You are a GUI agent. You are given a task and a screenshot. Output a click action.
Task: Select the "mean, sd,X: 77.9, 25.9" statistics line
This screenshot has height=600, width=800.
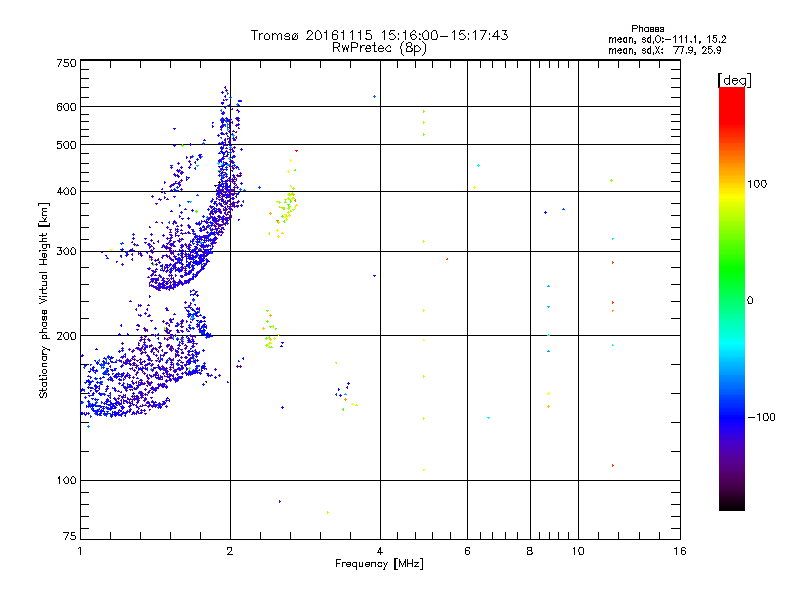pos(664,50)
